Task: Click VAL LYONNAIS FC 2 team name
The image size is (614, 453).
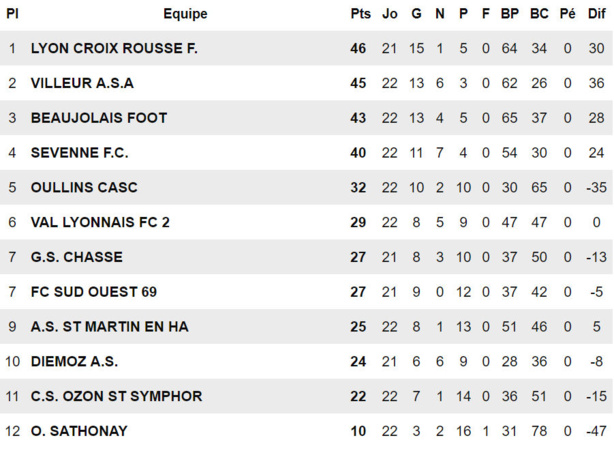Action: (x=100, y=222)
